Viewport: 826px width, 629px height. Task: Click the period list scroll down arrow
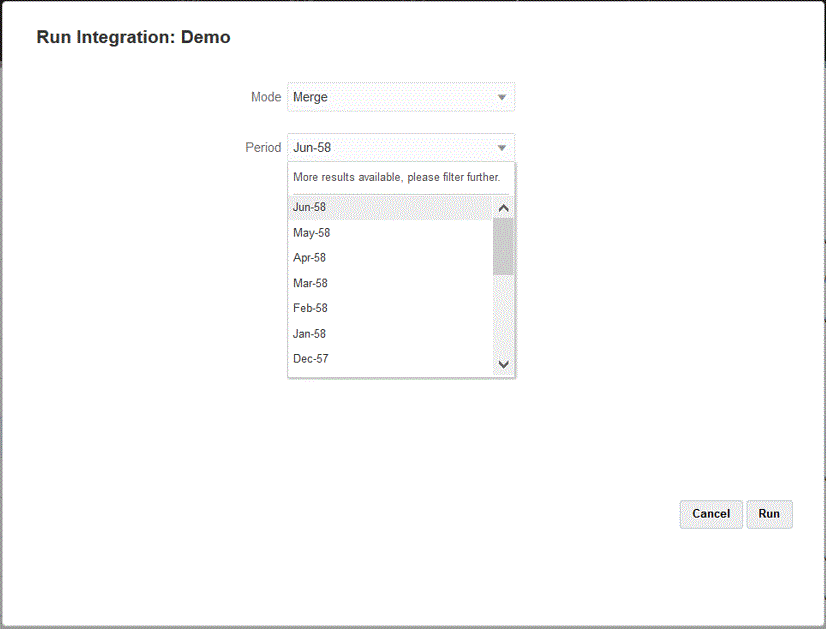(x=503, y=365)
